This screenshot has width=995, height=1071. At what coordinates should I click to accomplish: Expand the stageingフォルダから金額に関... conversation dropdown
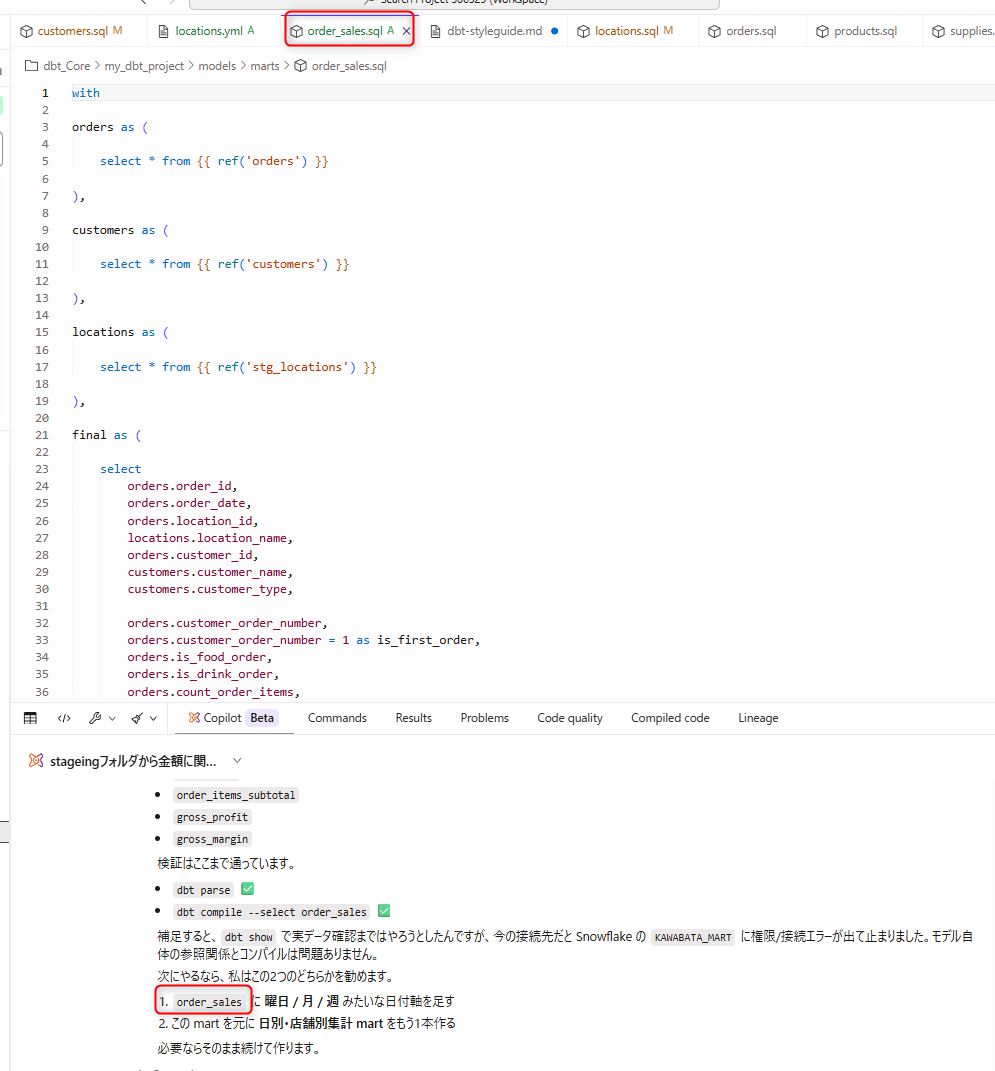pos(237,760)
